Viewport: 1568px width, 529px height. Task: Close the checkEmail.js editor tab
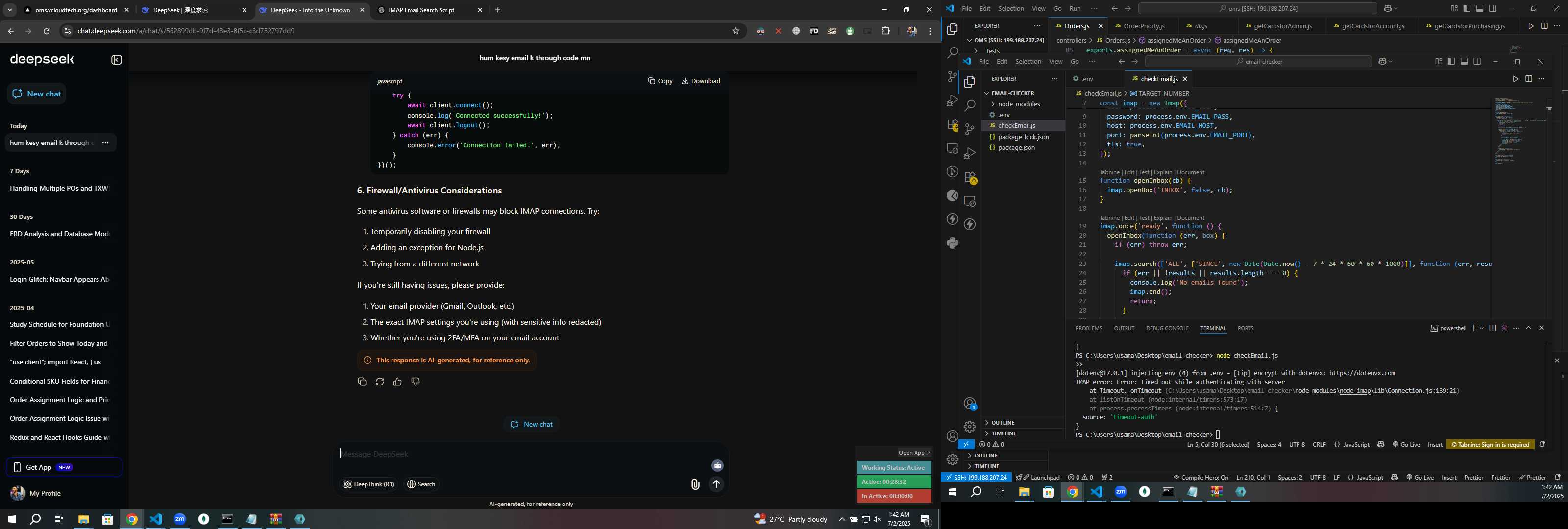point(1185,79)
